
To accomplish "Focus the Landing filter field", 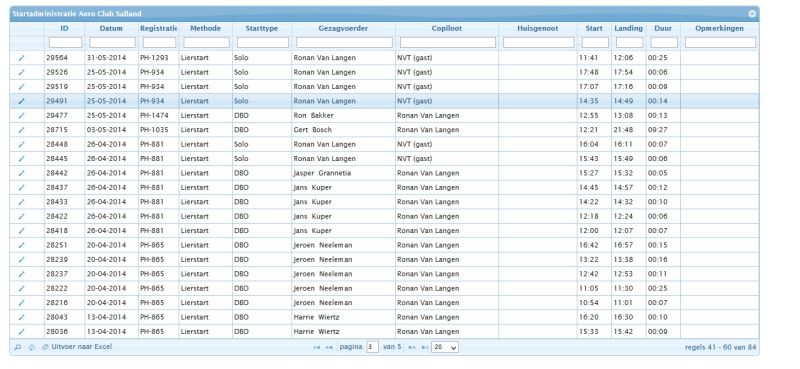I will 630,42.
